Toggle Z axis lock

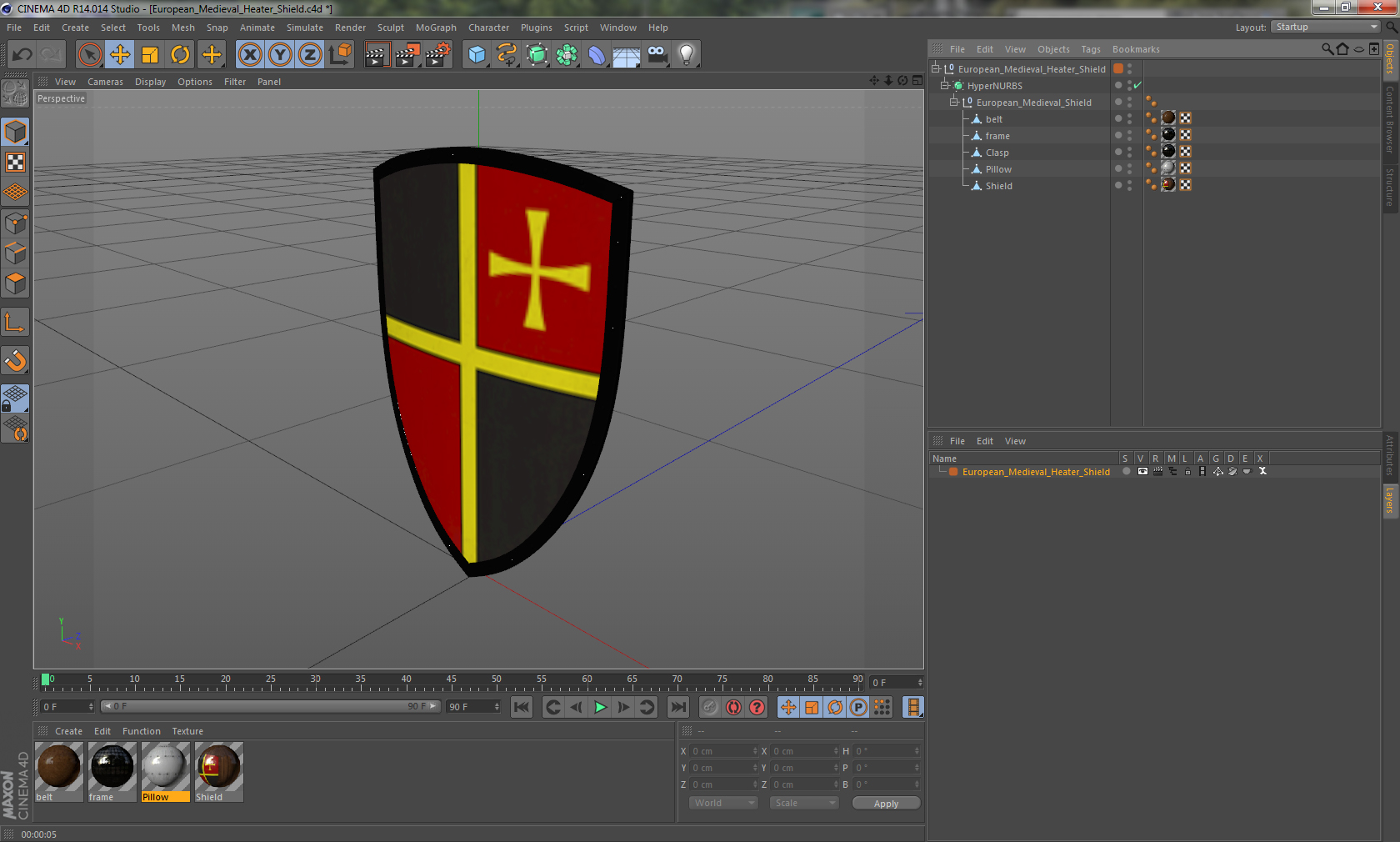click(x=310, y=55)
